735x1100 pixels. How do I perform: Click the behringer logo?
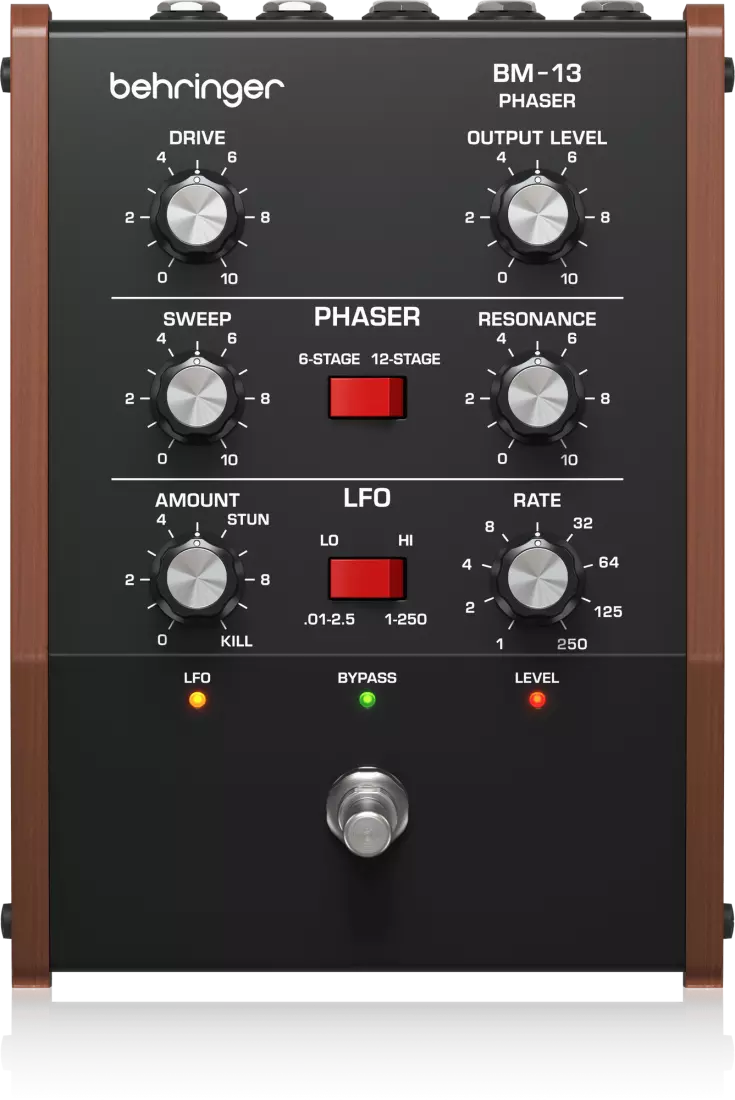click(196, 88)
